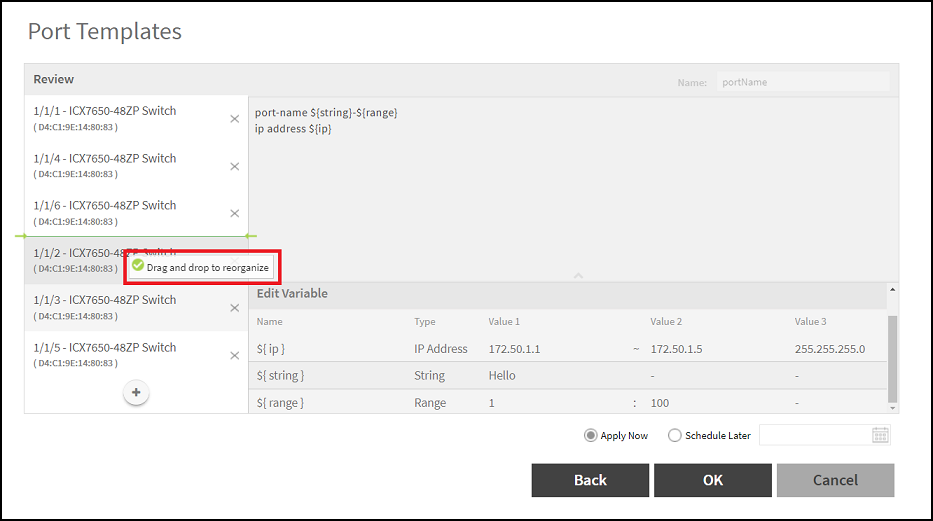Select port 1/1/6 - ICX7650-48ZP Switch row

[136, 213]
